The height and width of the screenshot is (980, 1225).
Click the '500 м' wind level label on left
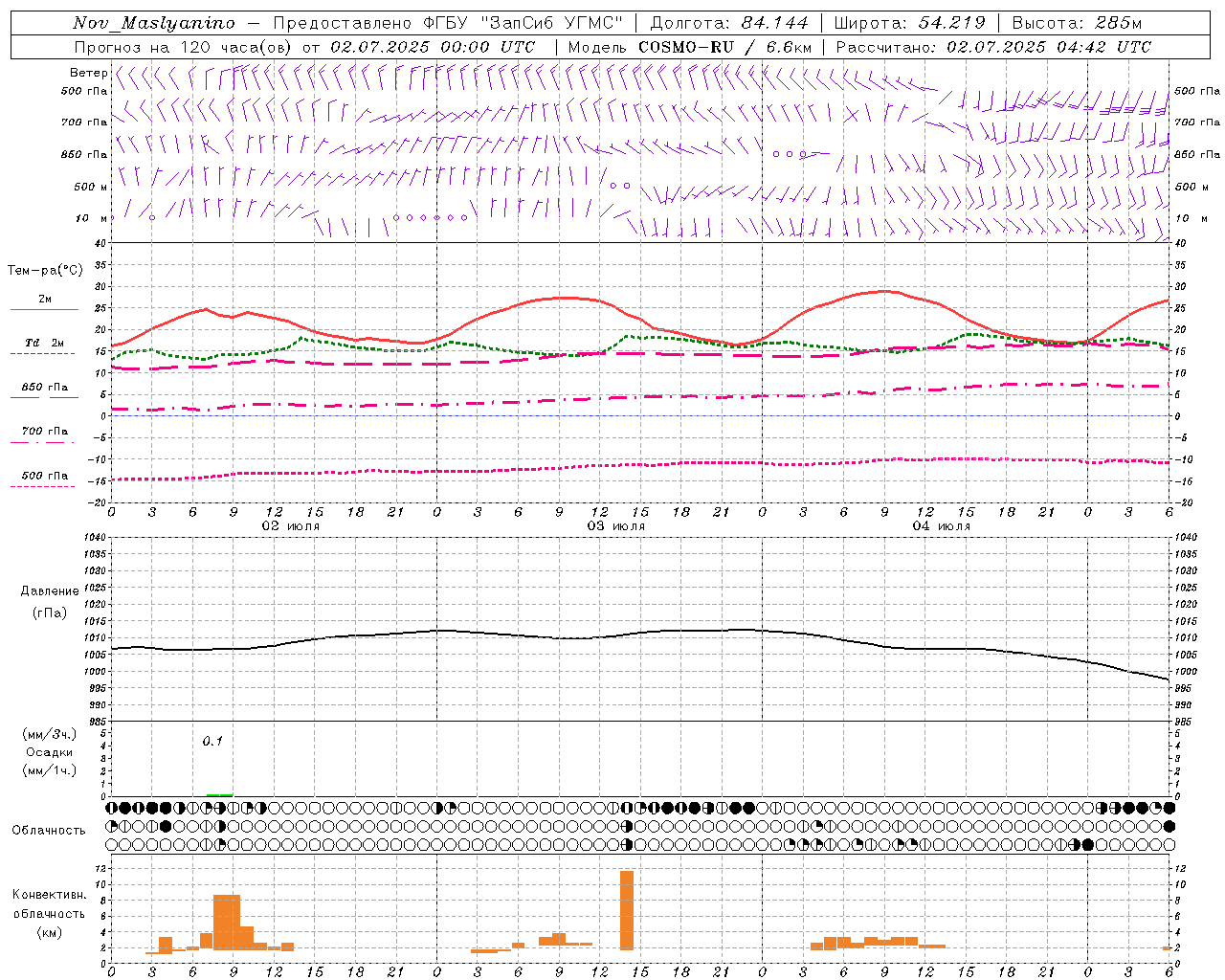coord(91,187)
